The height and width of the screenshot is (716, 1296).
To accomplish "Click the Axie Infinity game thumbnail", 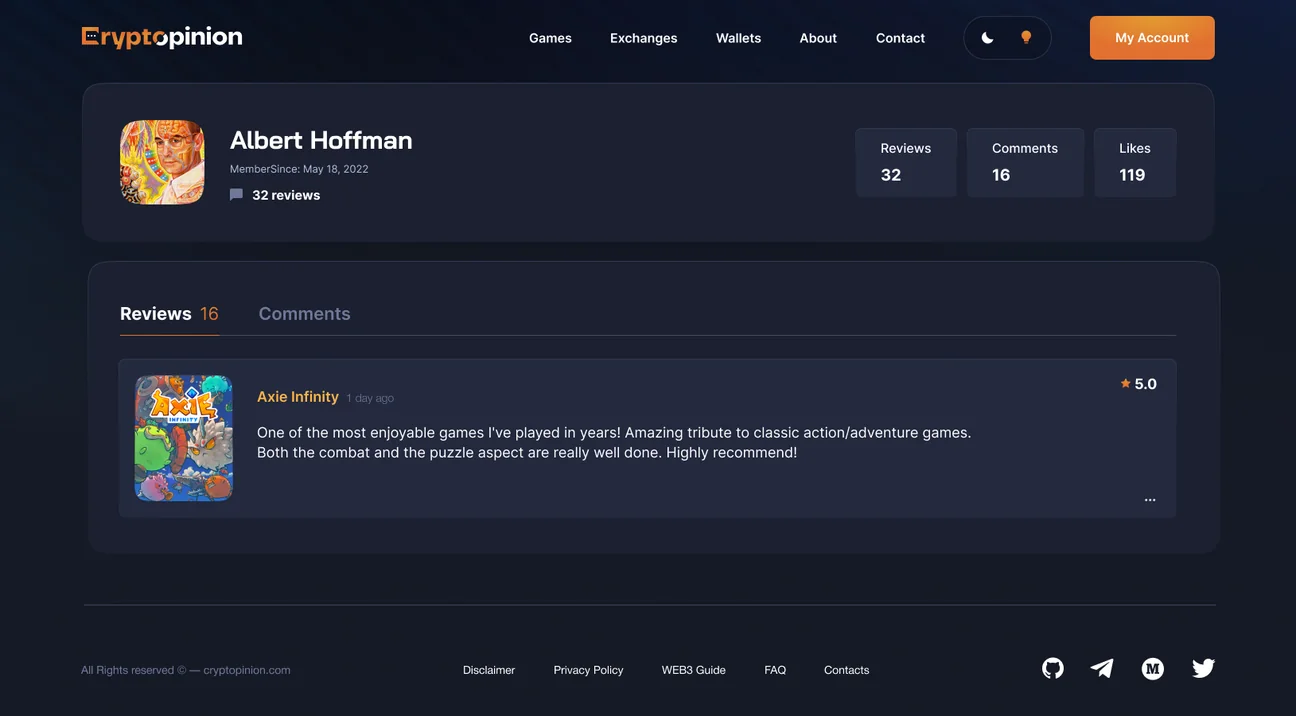I will [x=184, y=438].
